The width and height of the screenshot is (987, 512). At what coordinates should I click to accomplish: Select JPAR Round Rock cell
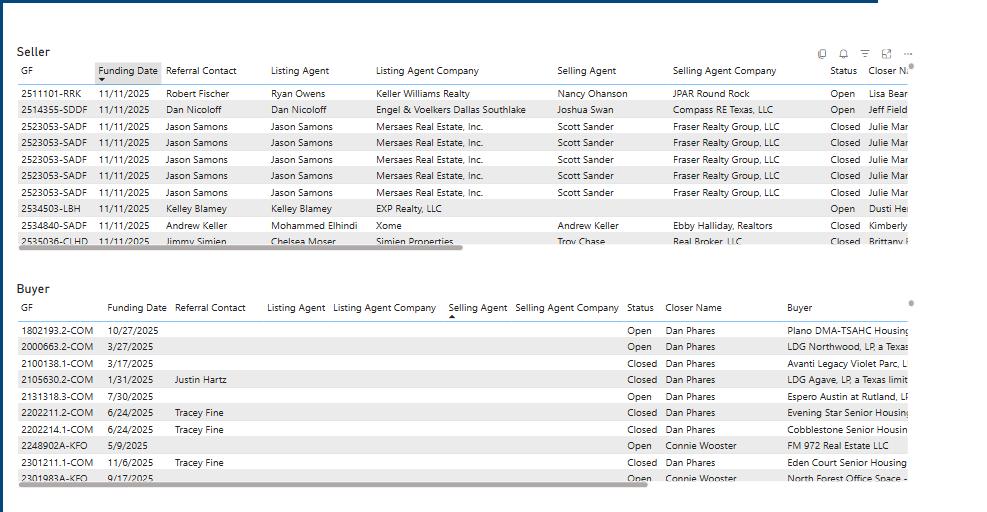tap(711, 93)
